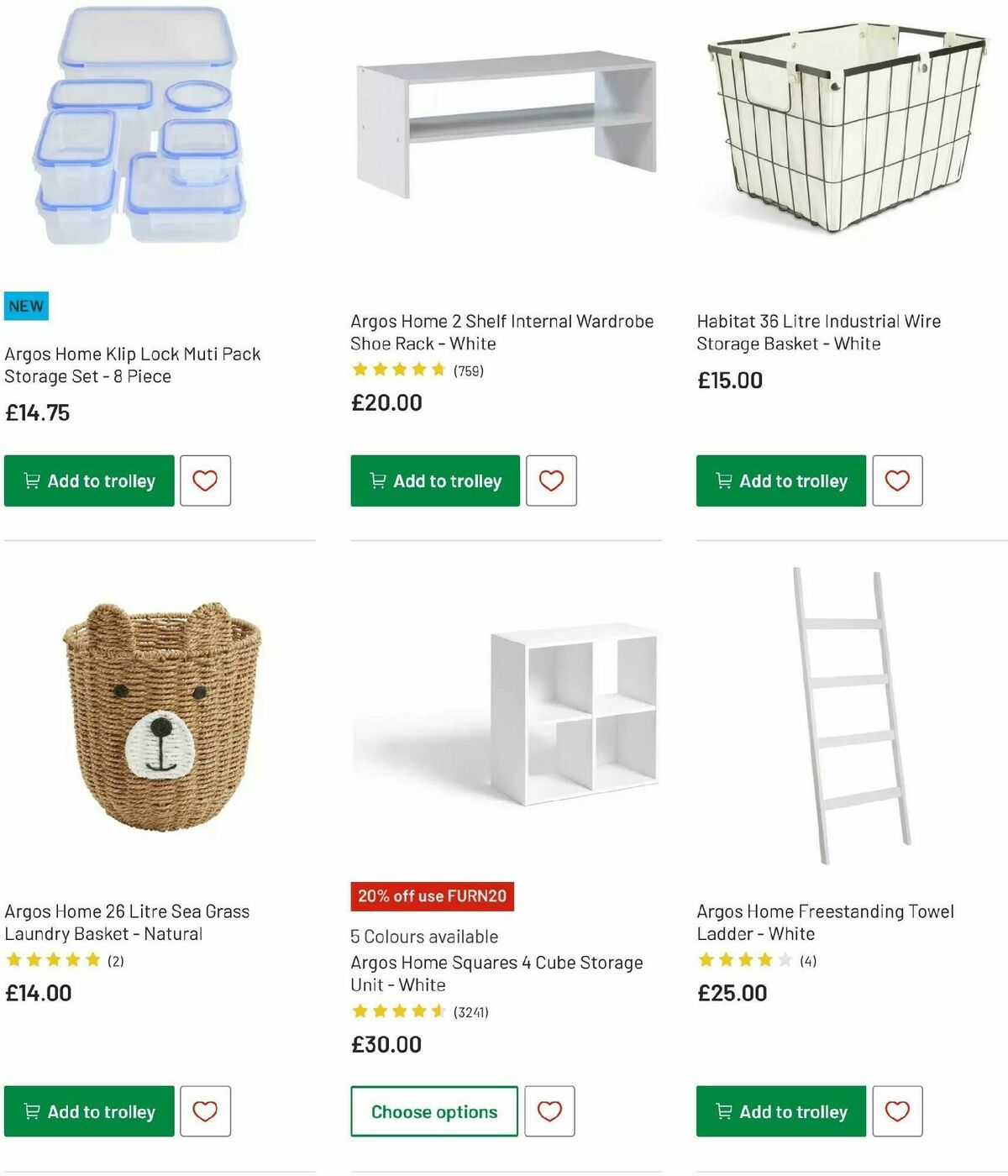Favourite the 2 Shelf Wardrobe Shoe Rack
Image resolution: width=1008 pixels, height=1176 pixels.
[x=551, y=480]
